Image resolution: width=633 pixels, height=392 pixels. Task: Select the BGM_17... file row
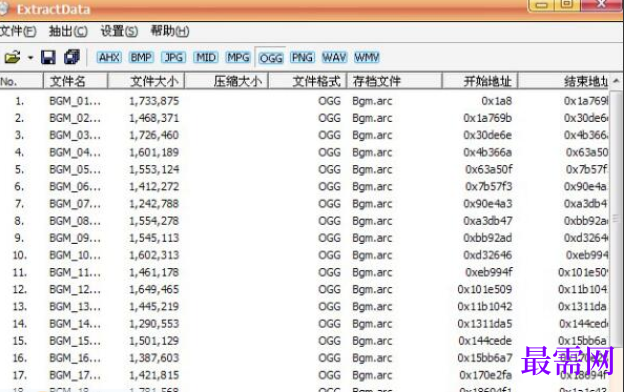tap(304, 375)
